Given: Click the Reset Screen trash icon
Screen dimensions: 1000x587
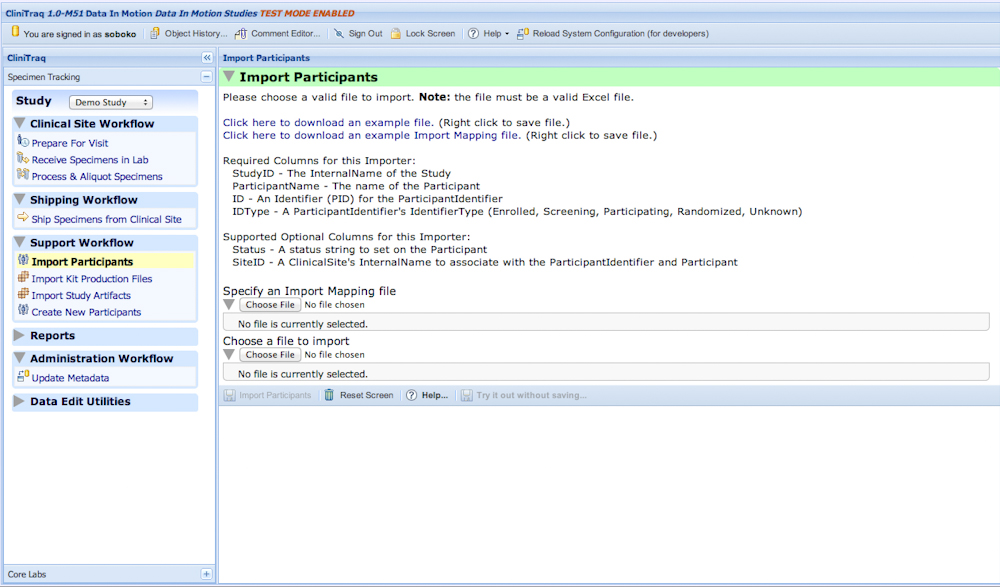Looking at the screenshot, I should (329, 396).
